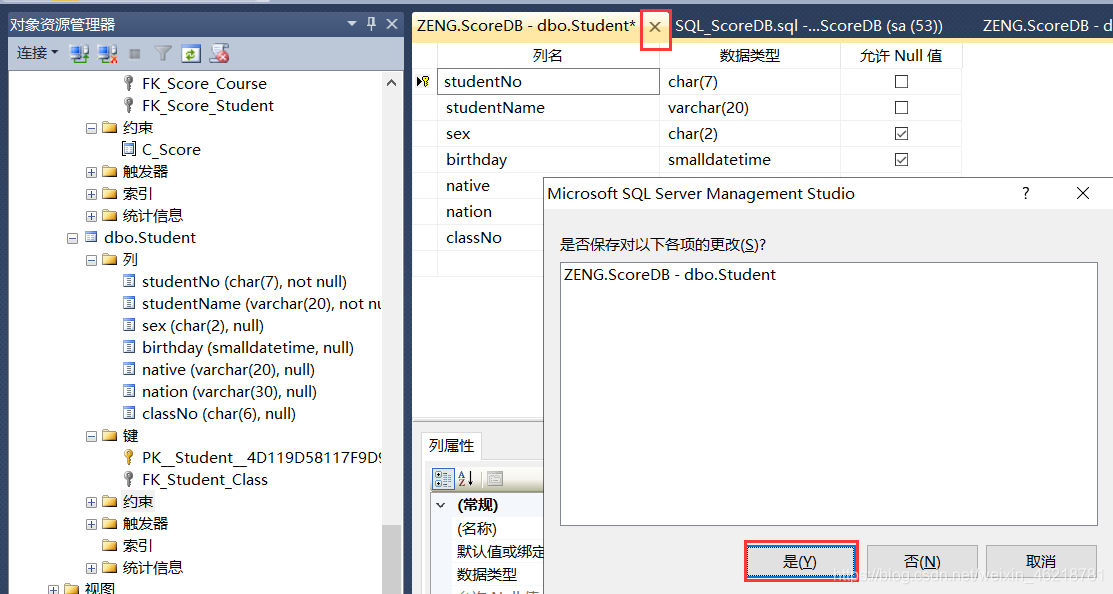Viewport: 1113px width, 594px height.
Task: Click the delete script icon in Object Explorer toolbar
Action: pos(219,54)
